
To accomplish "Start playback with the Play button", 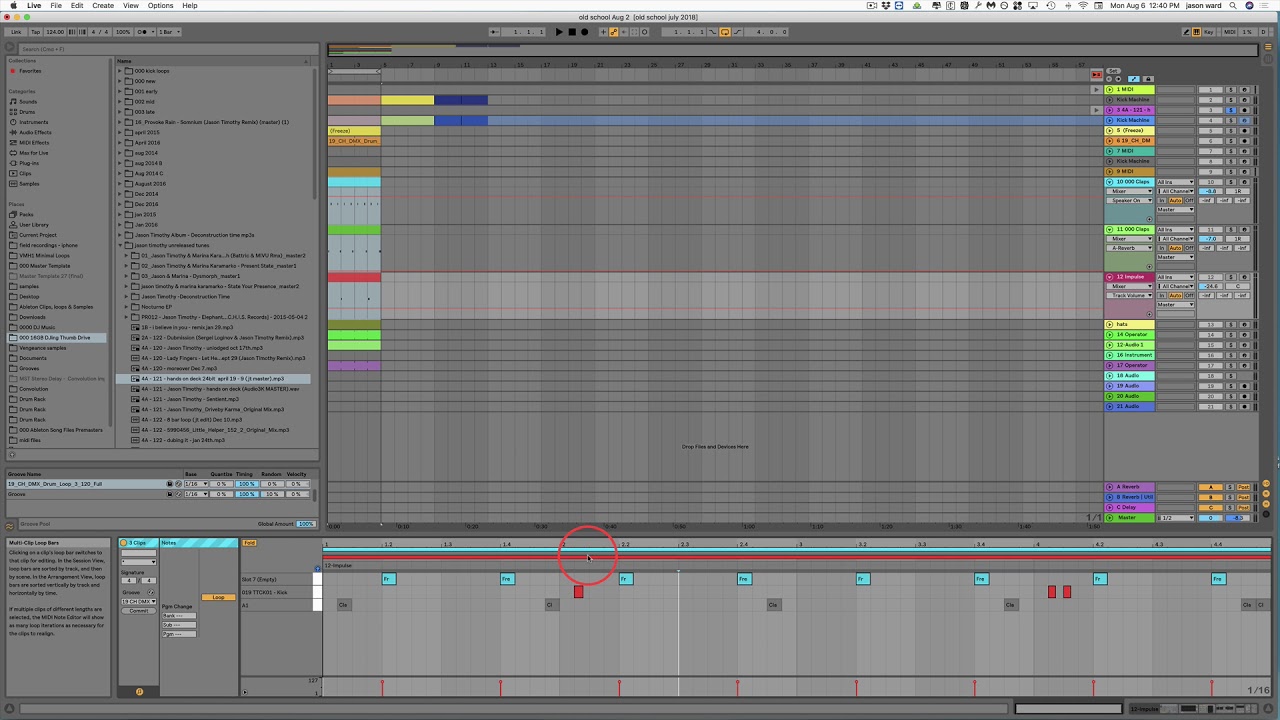I will coord(559,32).
